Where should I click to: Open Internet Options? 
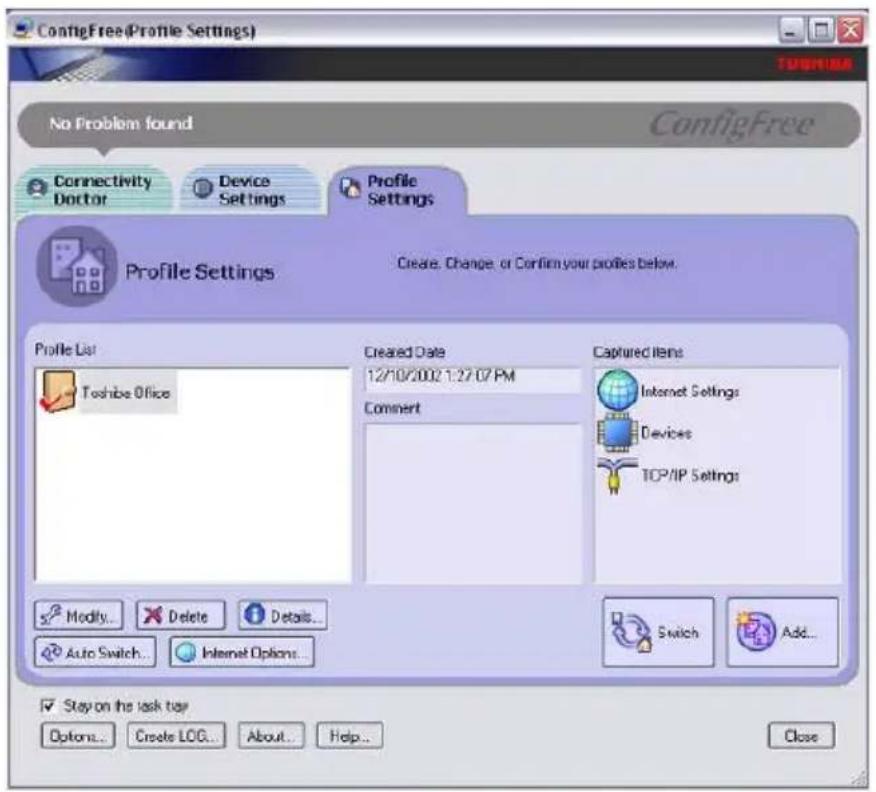[x=242, y=652]
